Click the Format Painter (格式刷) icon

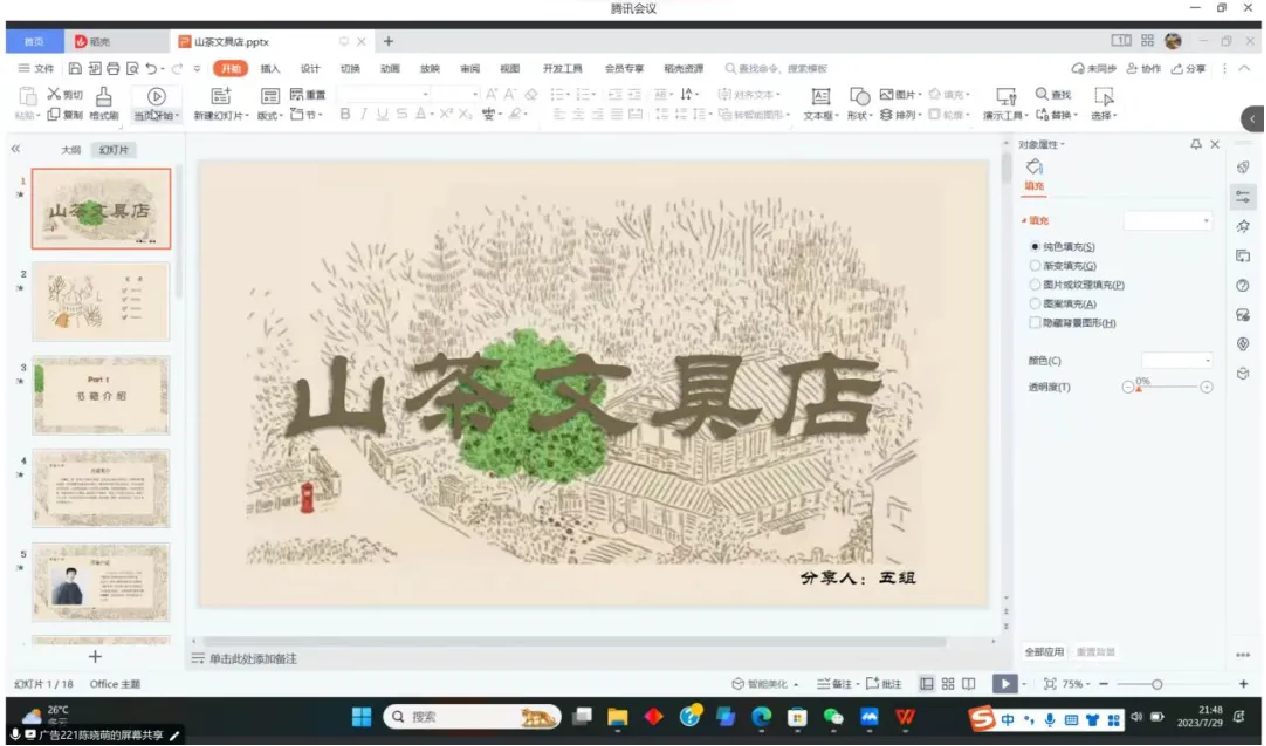103,97
